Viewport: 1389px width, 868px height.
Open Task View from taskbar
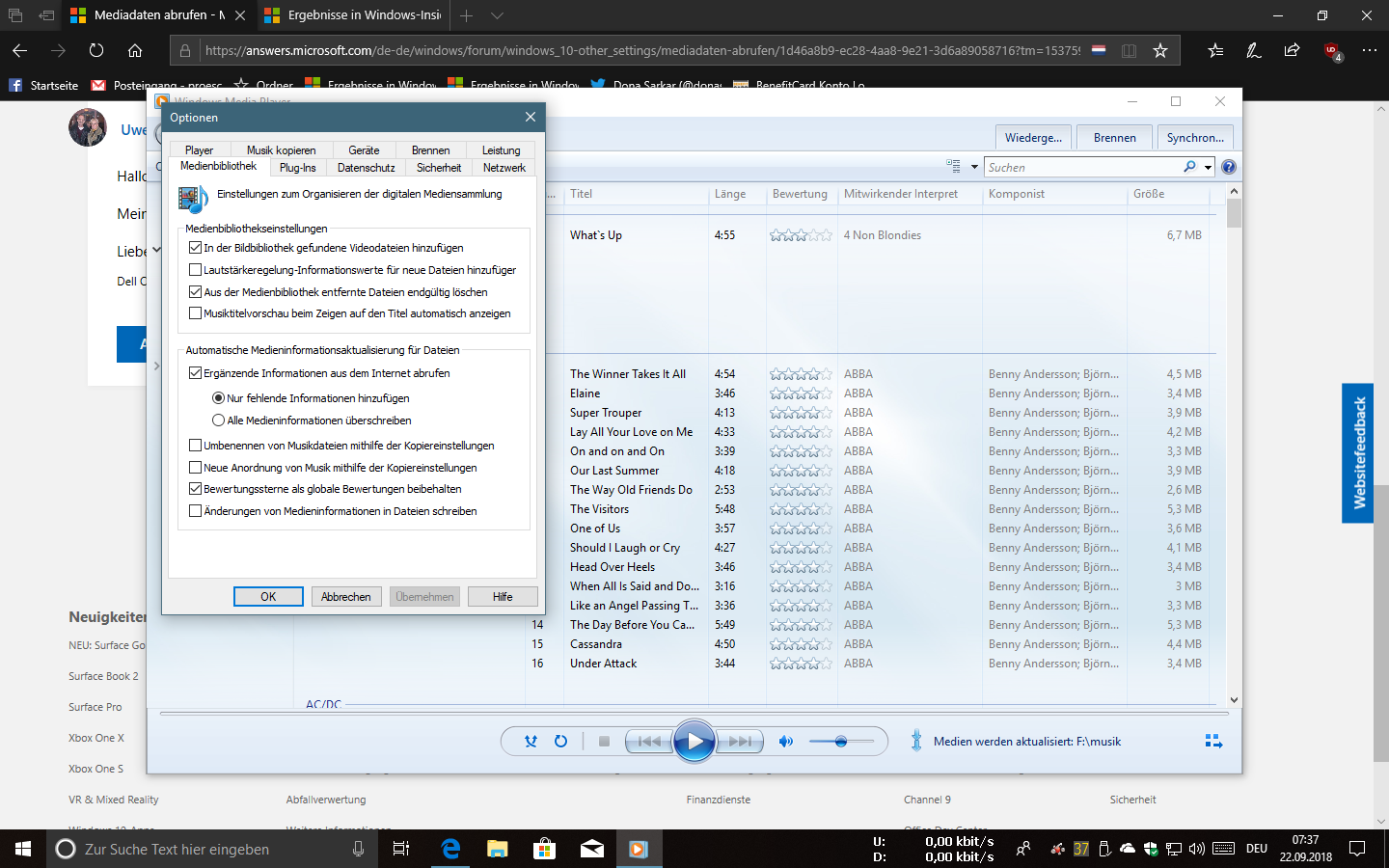coord(401,849)
